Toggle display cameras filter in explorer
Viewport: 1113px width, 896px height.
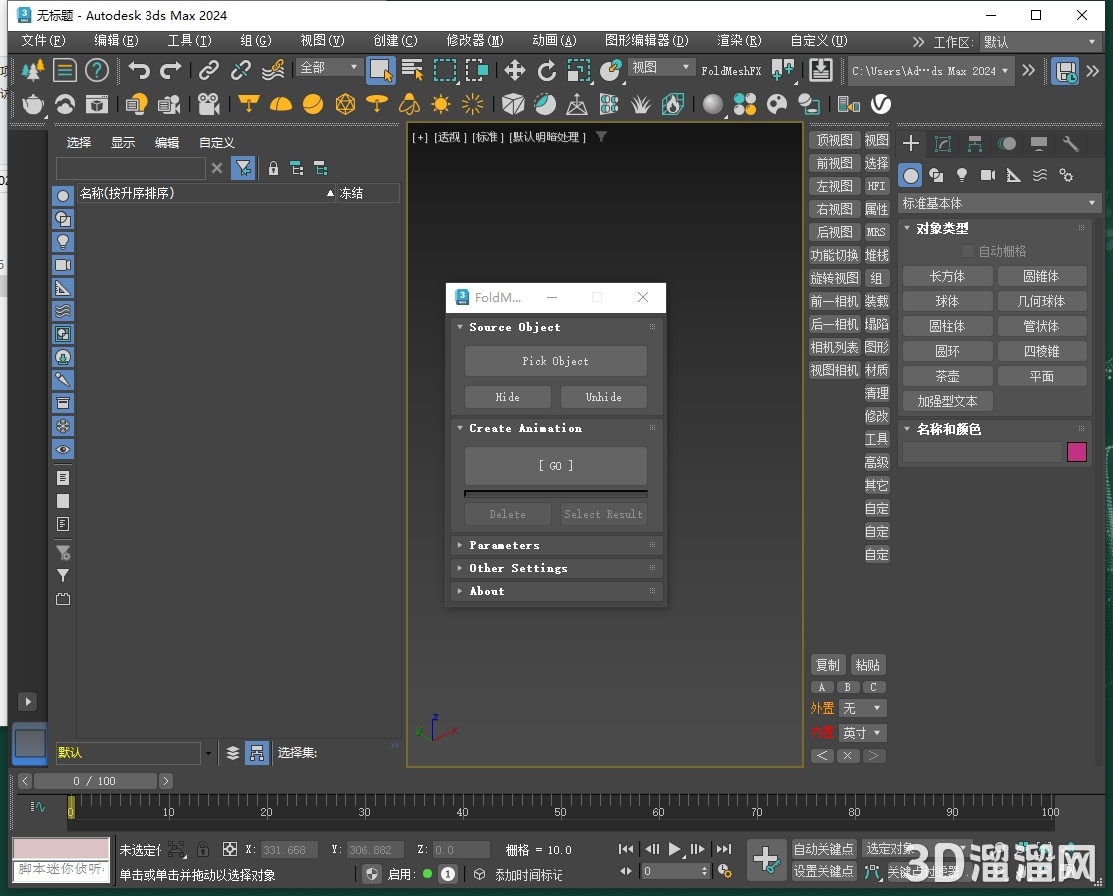tap(63, 265)
